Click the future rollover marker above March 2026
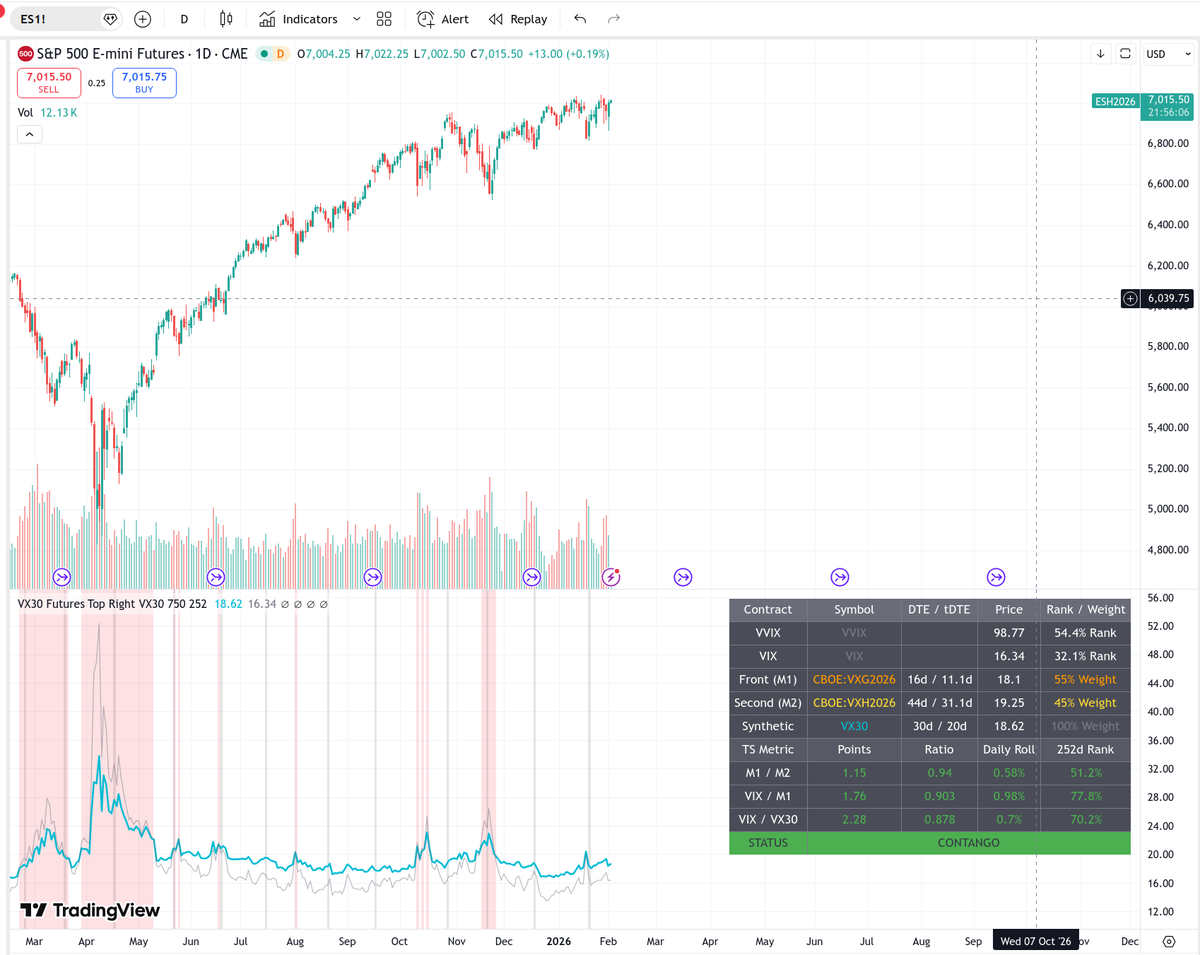 (683, 577)
